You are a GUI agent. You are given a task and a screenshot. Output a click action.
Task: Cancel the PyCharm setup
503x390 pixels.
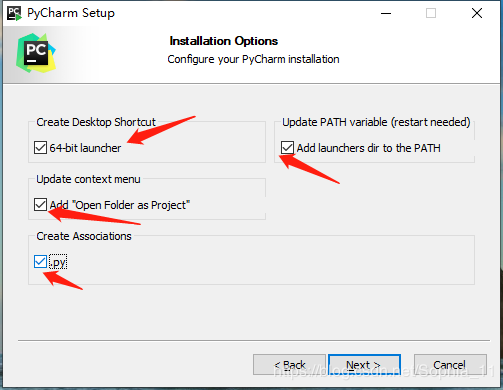tap(450, 365)
